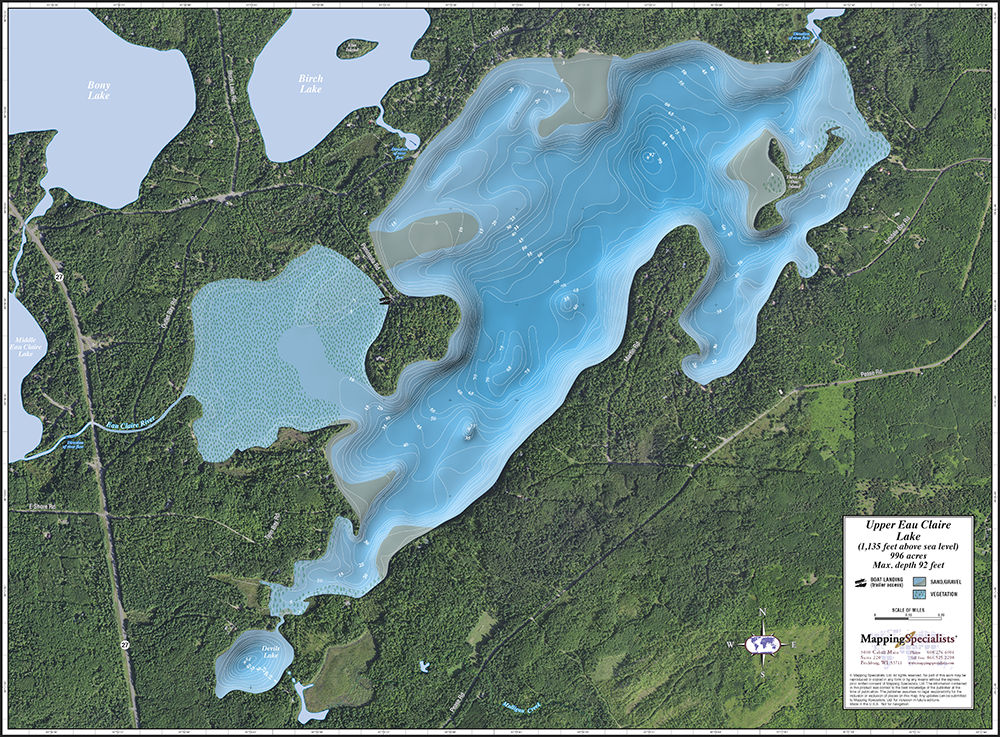Click the Highway 27 shield near Middle Eau Claire Lake
This screenshot has width=1000, height=737.
pos(59,276)
